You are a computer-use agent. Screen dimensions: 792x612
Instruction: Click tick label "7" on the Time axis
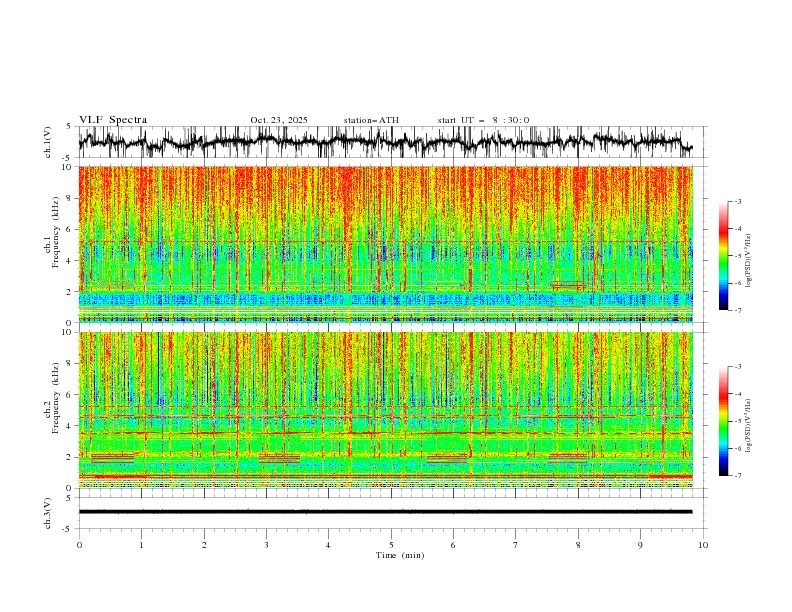(516, 545)
